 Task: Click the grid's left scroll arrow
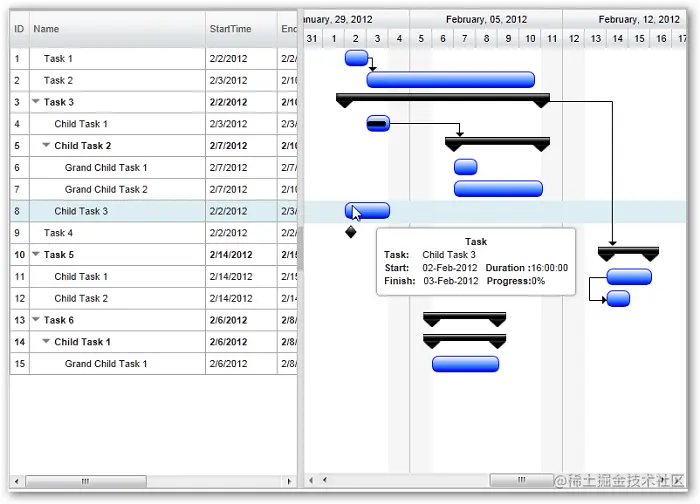point(17,481)
